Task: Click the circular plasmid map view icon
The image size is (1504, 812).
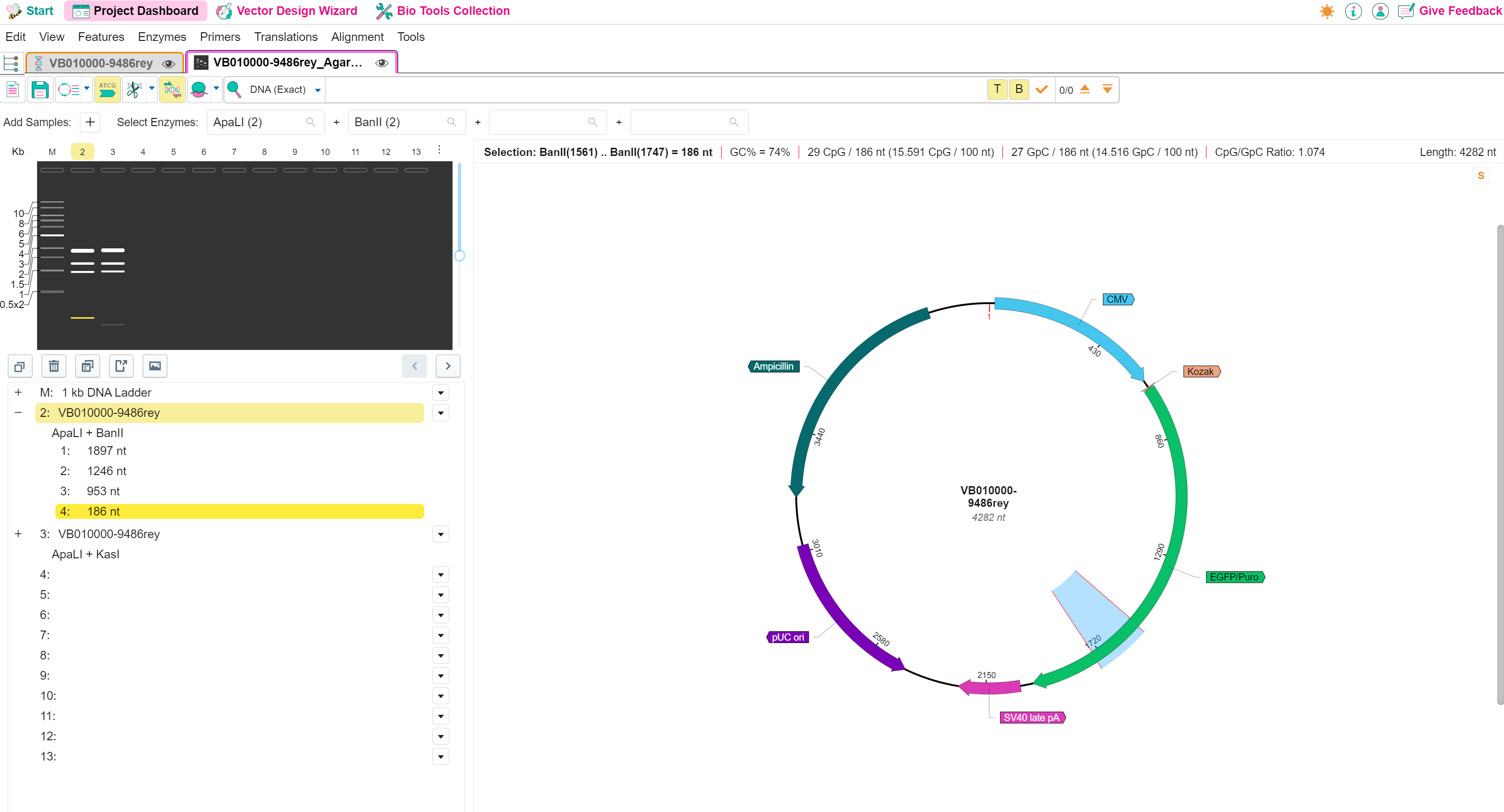Action: 68,90
